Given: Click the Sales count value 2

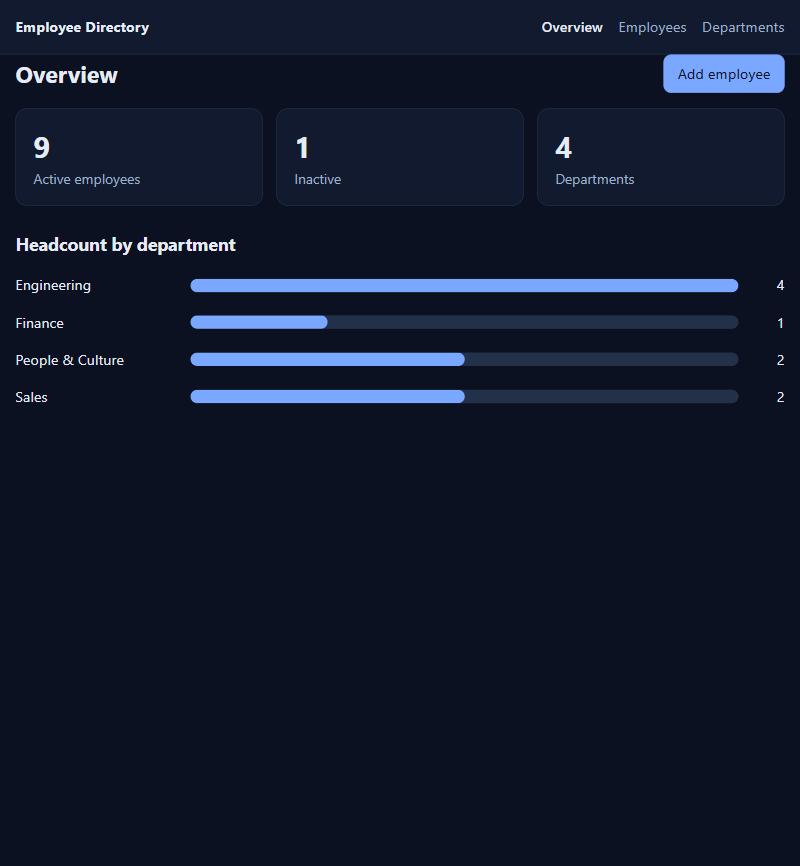Looking at the screenshot, I should coord(780,397).
